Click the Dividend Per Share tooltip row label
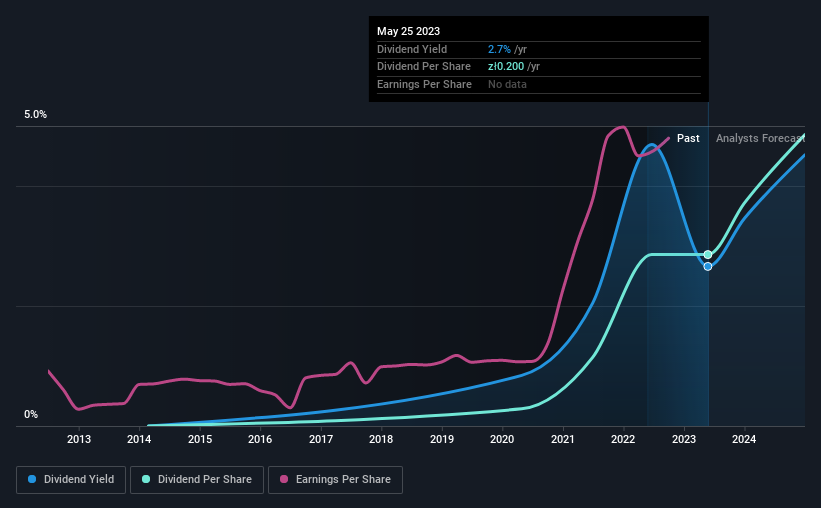 pos(424,67)
